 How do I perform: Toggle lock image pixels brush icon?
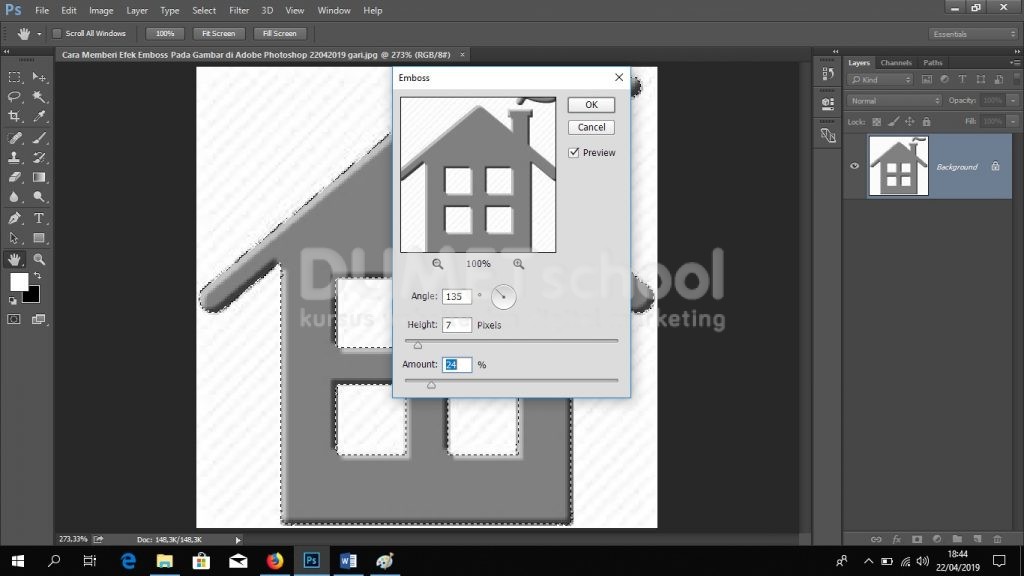[893, 121]
